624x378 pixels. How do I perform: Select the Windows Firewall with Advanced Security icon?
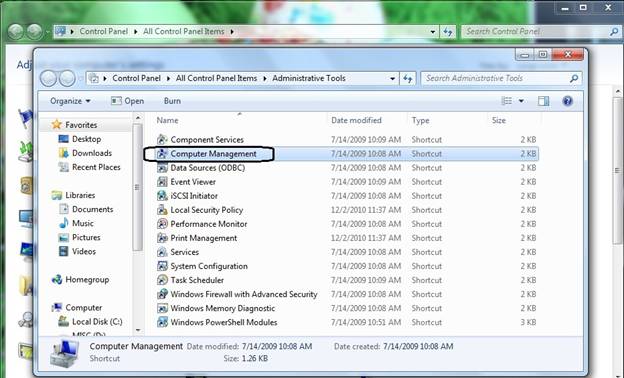point(162,294)
